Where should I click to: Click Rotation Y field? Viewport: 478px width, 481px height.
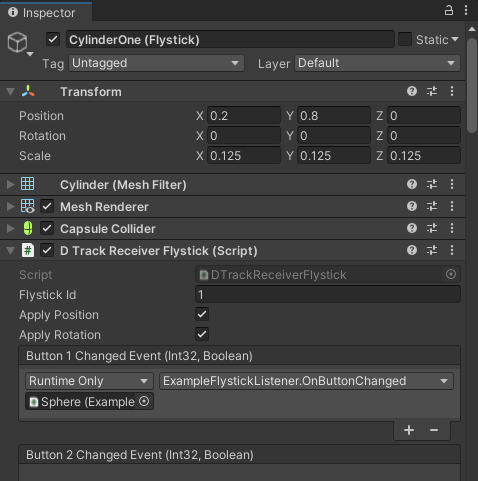tap(334, 136)
